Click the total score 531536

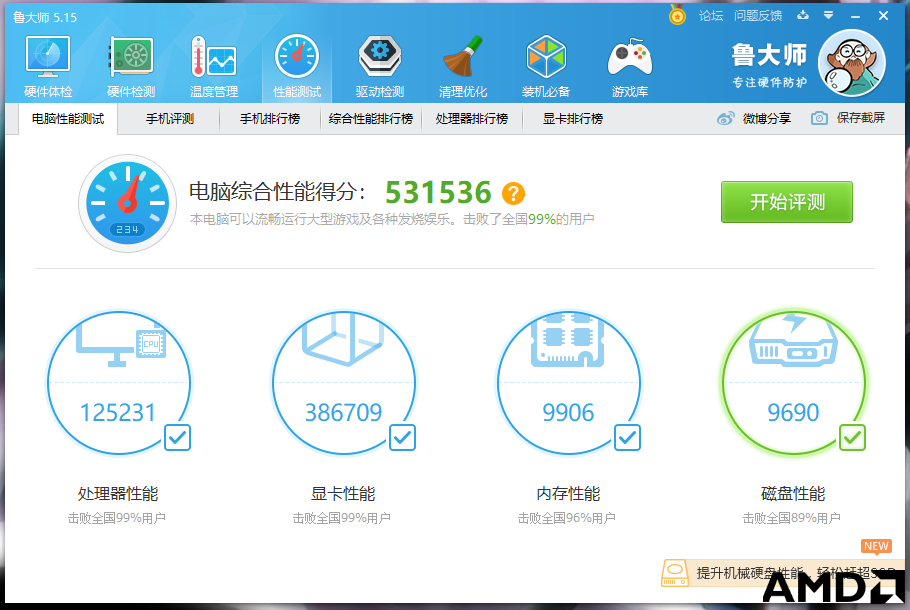(x=438, y=193)
